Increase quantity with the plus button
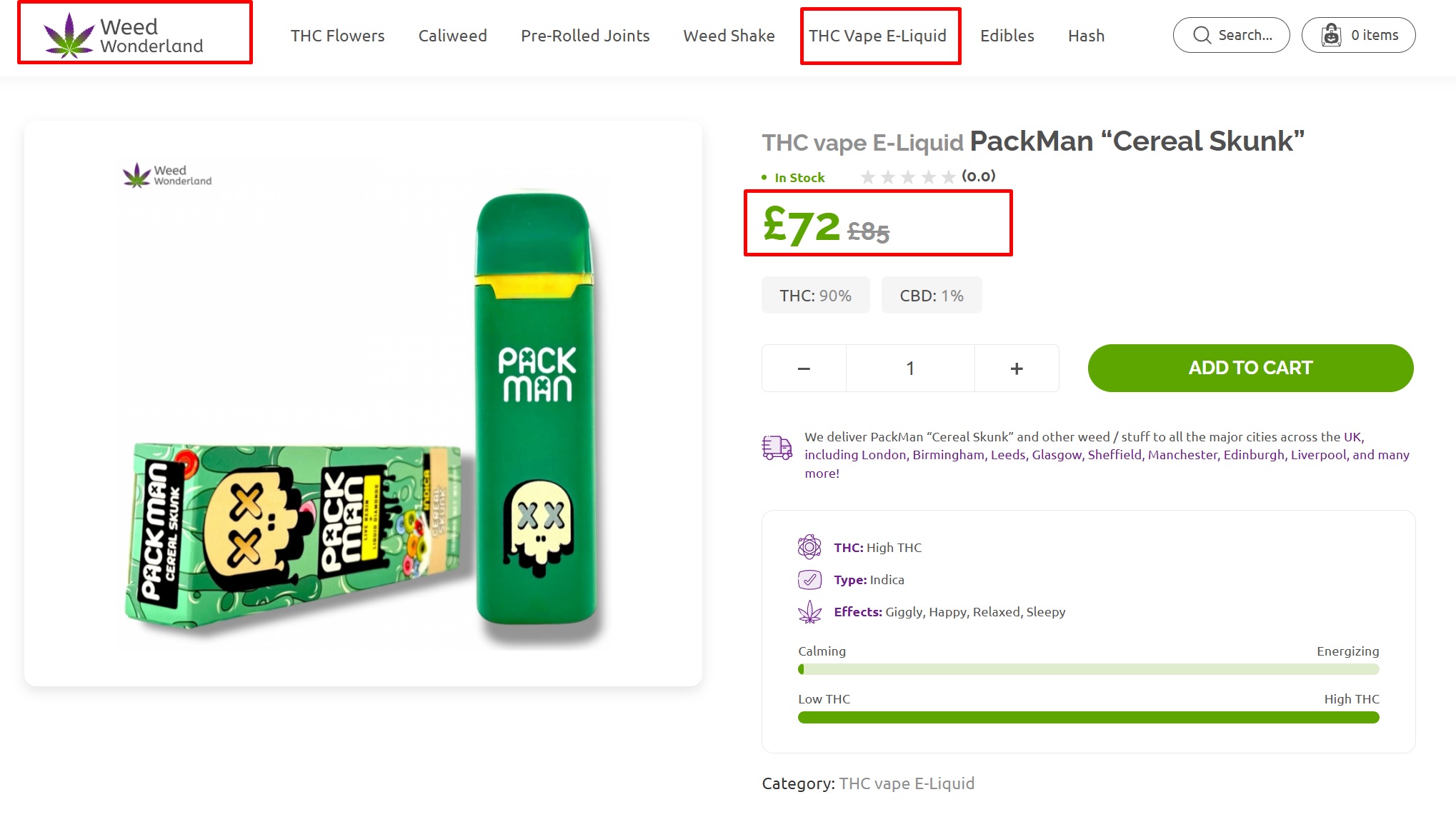 [x=1017, y=369]
